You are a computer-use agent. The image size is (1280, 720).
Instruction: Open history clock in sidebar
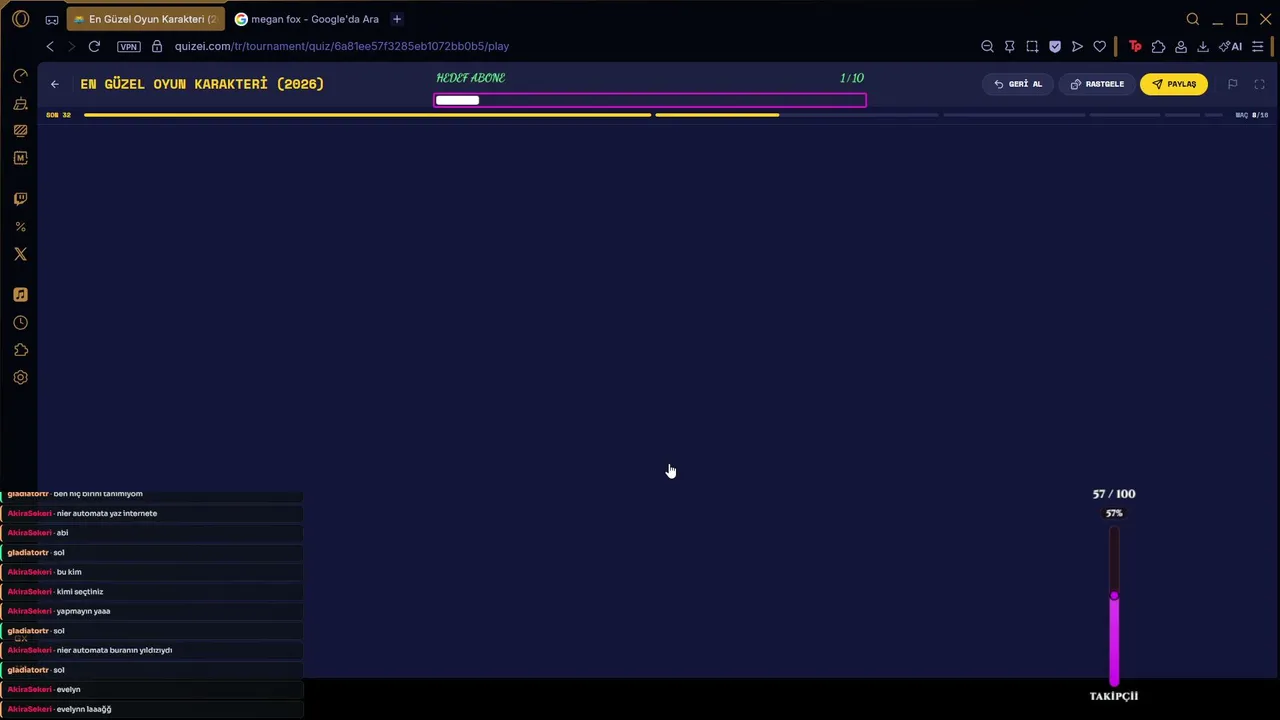pos(20,323)
